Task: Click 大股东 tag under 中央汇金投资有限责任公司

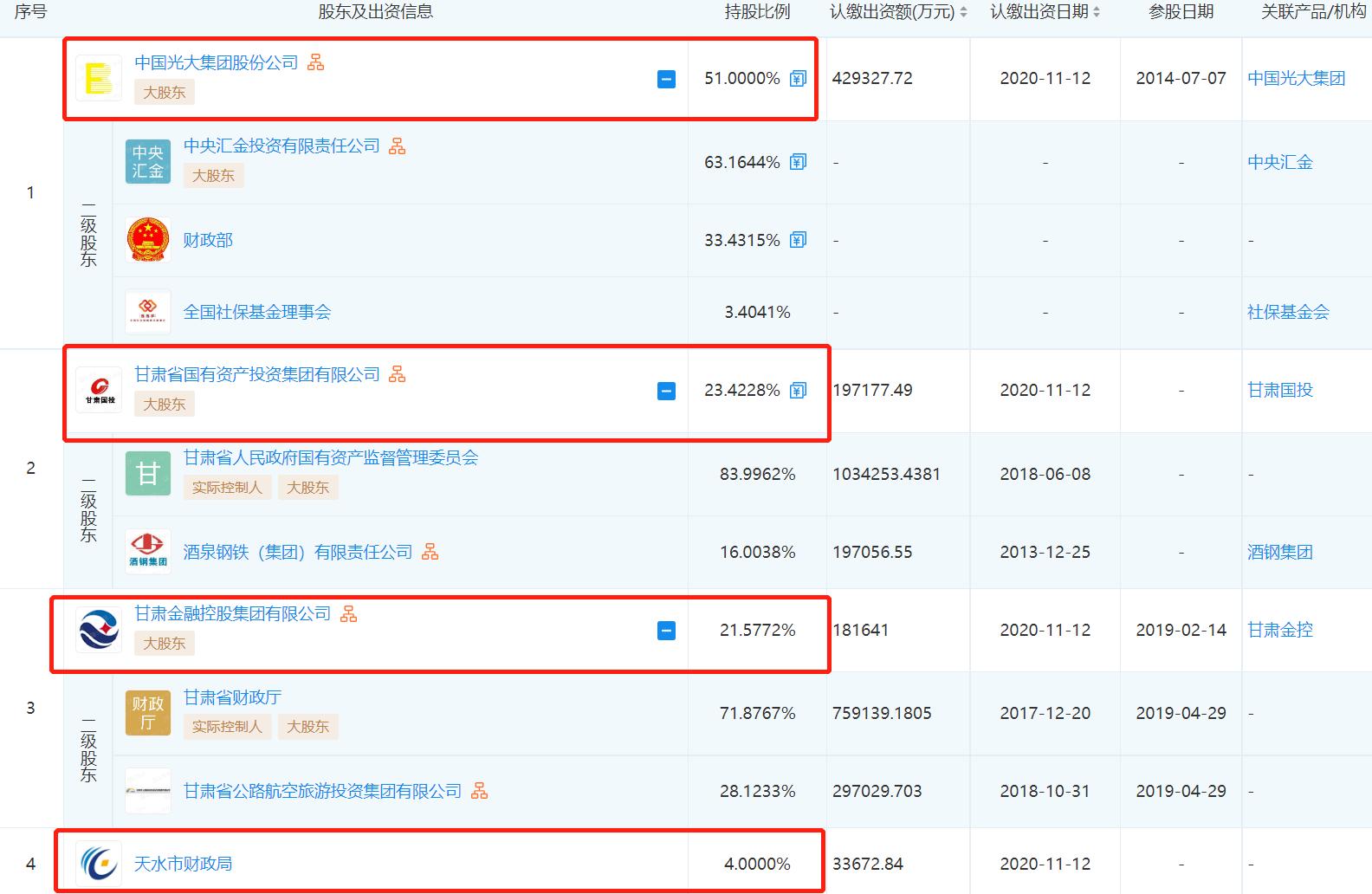Action: point(213,175)
